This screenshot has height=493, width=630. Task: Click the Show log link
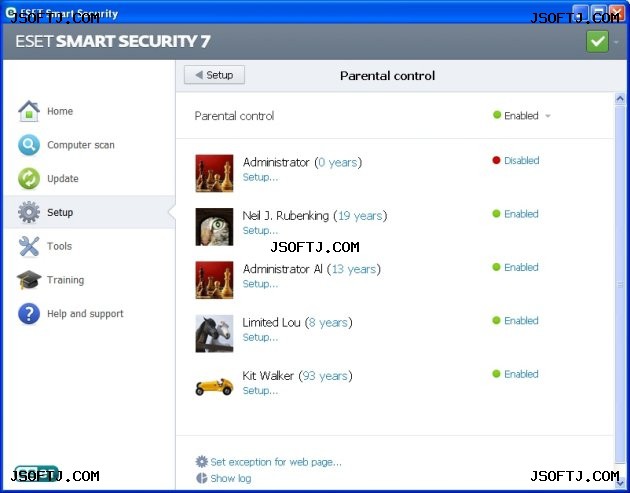(231, 479)
